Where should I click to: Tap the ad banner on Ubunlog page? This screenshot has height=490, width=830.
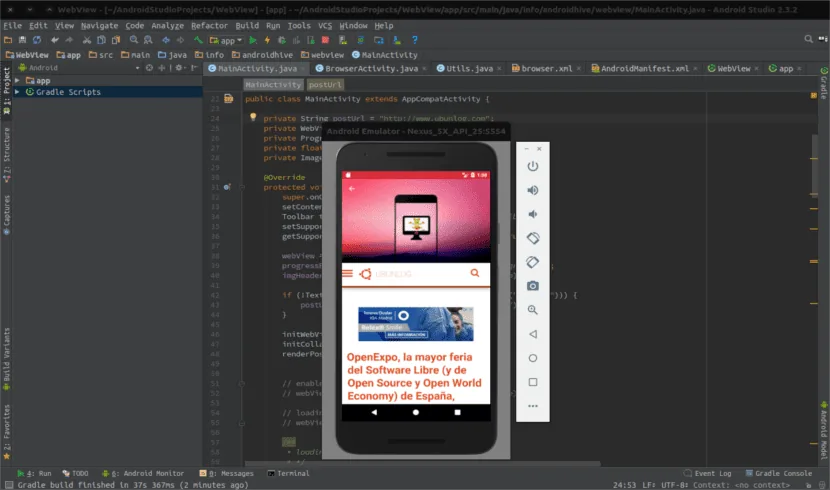pos(416,324)
